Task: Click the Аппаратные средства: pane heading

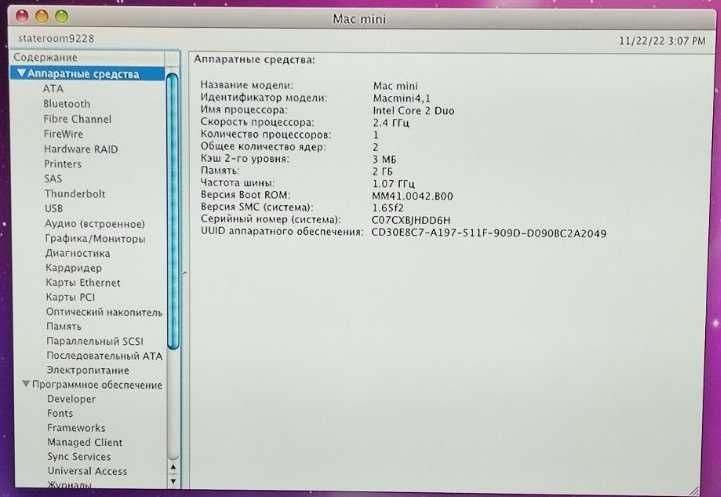Action: [254, 59]
